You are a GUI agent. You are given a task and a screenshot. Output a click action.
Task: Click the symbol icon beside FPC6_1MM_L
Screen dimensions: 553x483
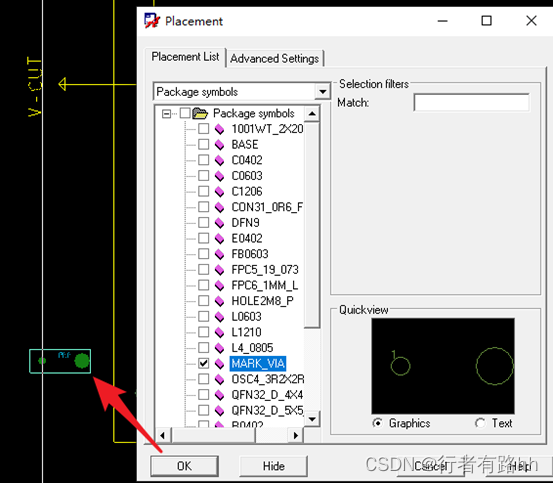pyautogui.click(x=219, y=285)
